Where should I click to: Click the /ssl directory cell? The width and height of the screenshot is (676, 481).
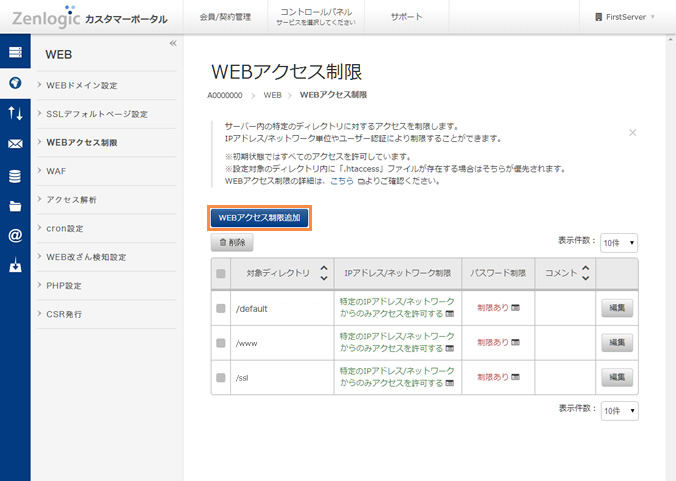[x=282, y=378]
